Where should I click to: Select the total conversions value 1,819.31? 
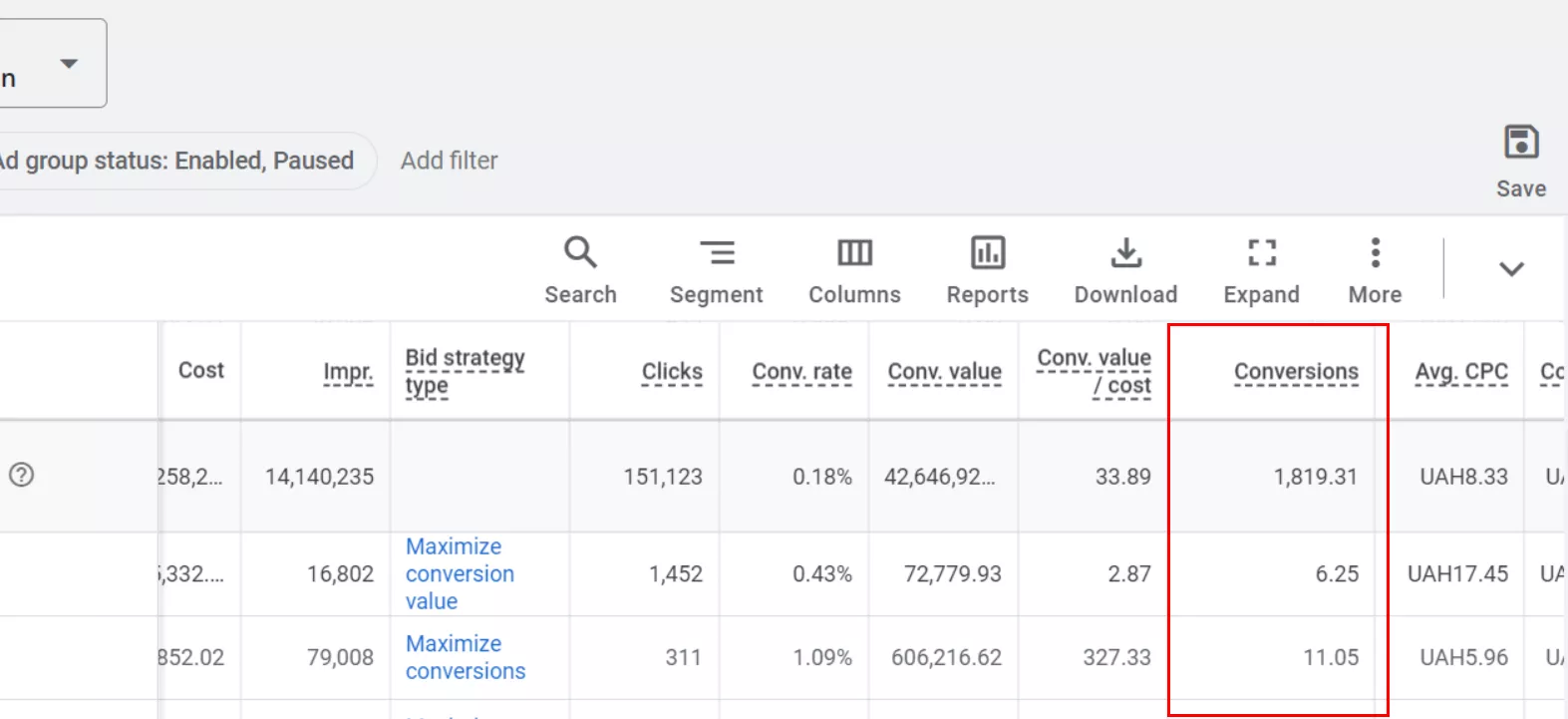coord(1315,477)
